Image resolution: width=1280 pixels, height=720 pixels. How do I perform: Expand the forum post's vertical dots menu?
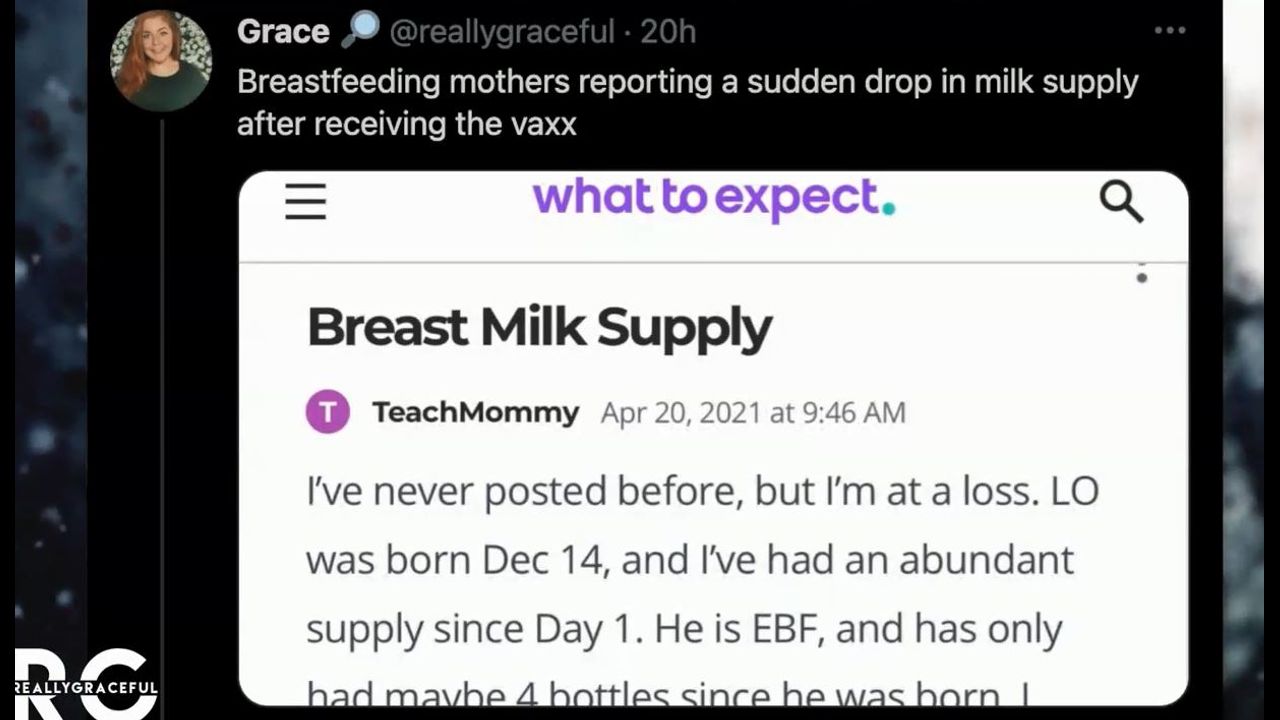(x=1142, y=272)
